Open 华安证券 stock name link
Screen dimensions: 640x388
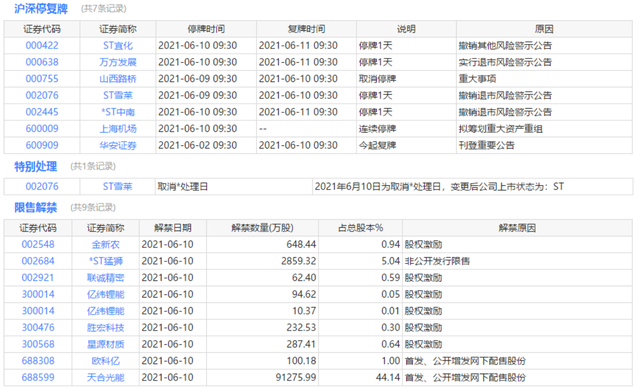118,145
